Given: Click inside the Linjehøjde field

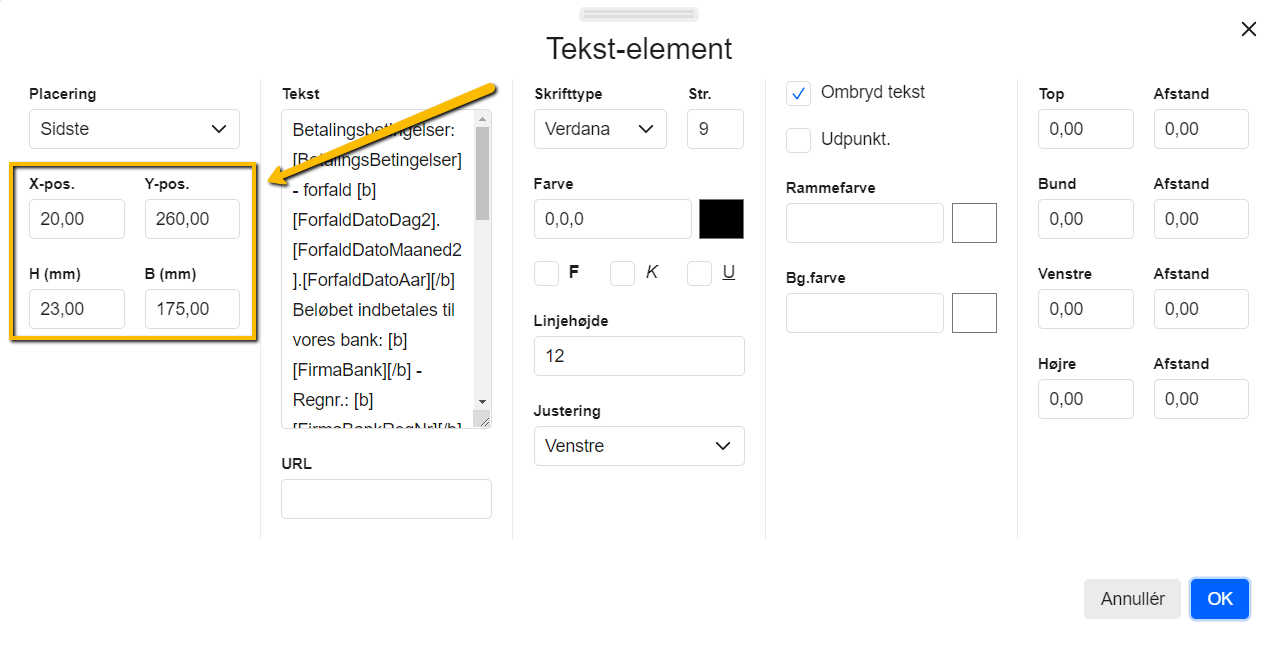Looking at the screenshot, I should pyautogui.click(x=639, y=355).
